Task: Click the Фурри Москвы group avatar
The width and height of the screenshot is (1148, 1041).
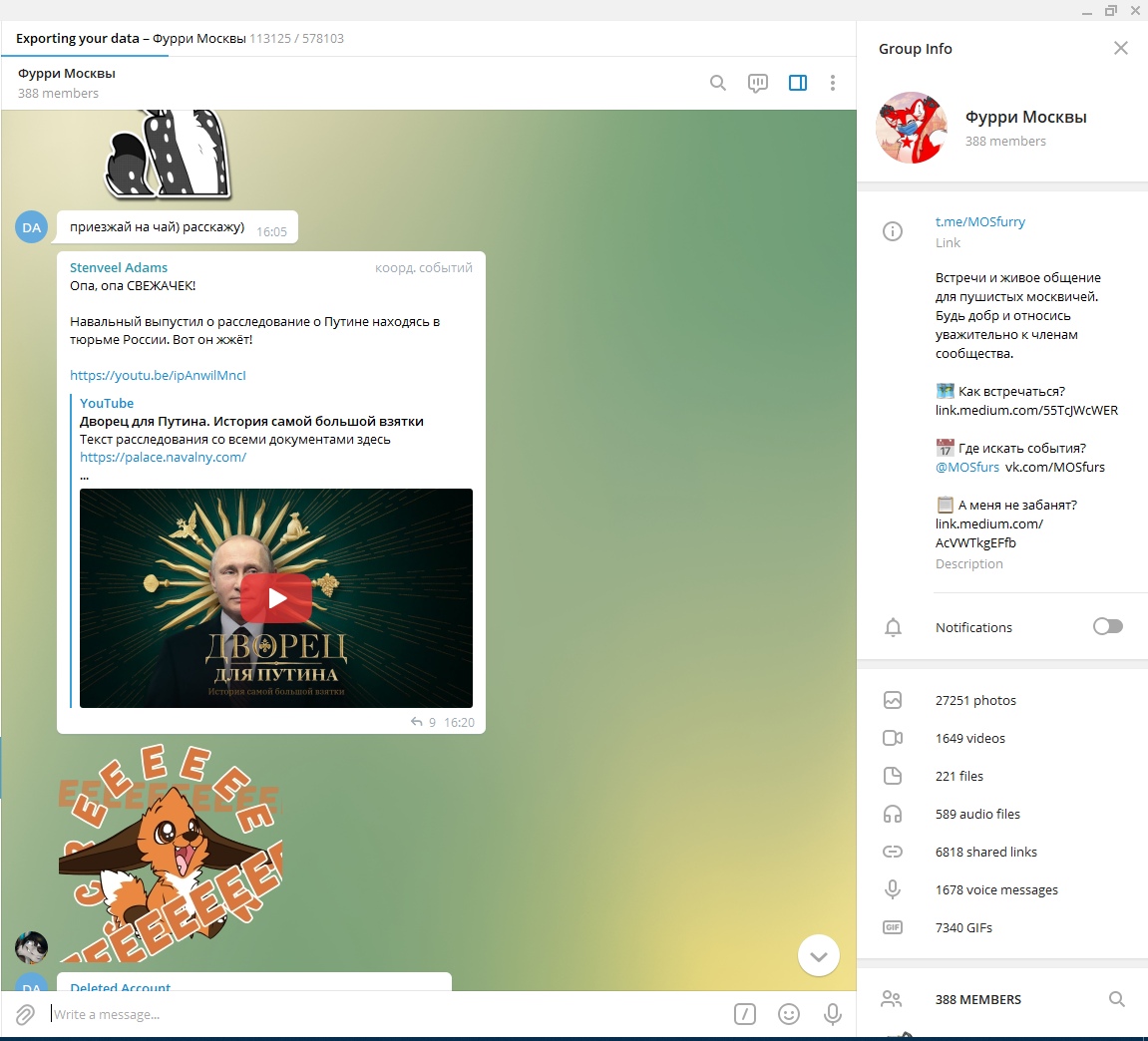Action: (x=911, y=128)
